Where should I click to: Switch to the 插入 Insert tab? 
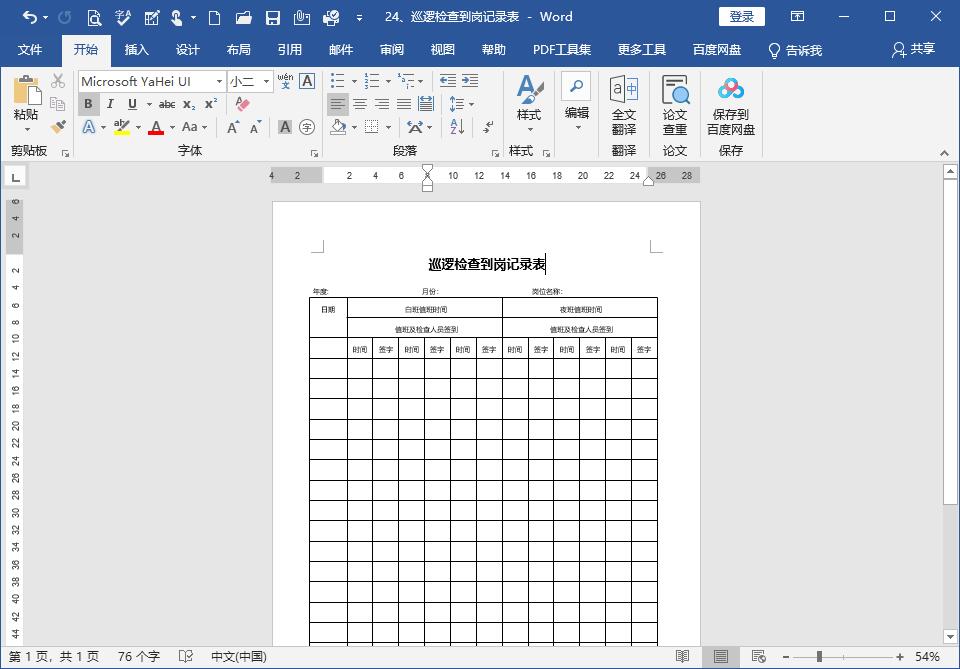(x=137, y=50)
